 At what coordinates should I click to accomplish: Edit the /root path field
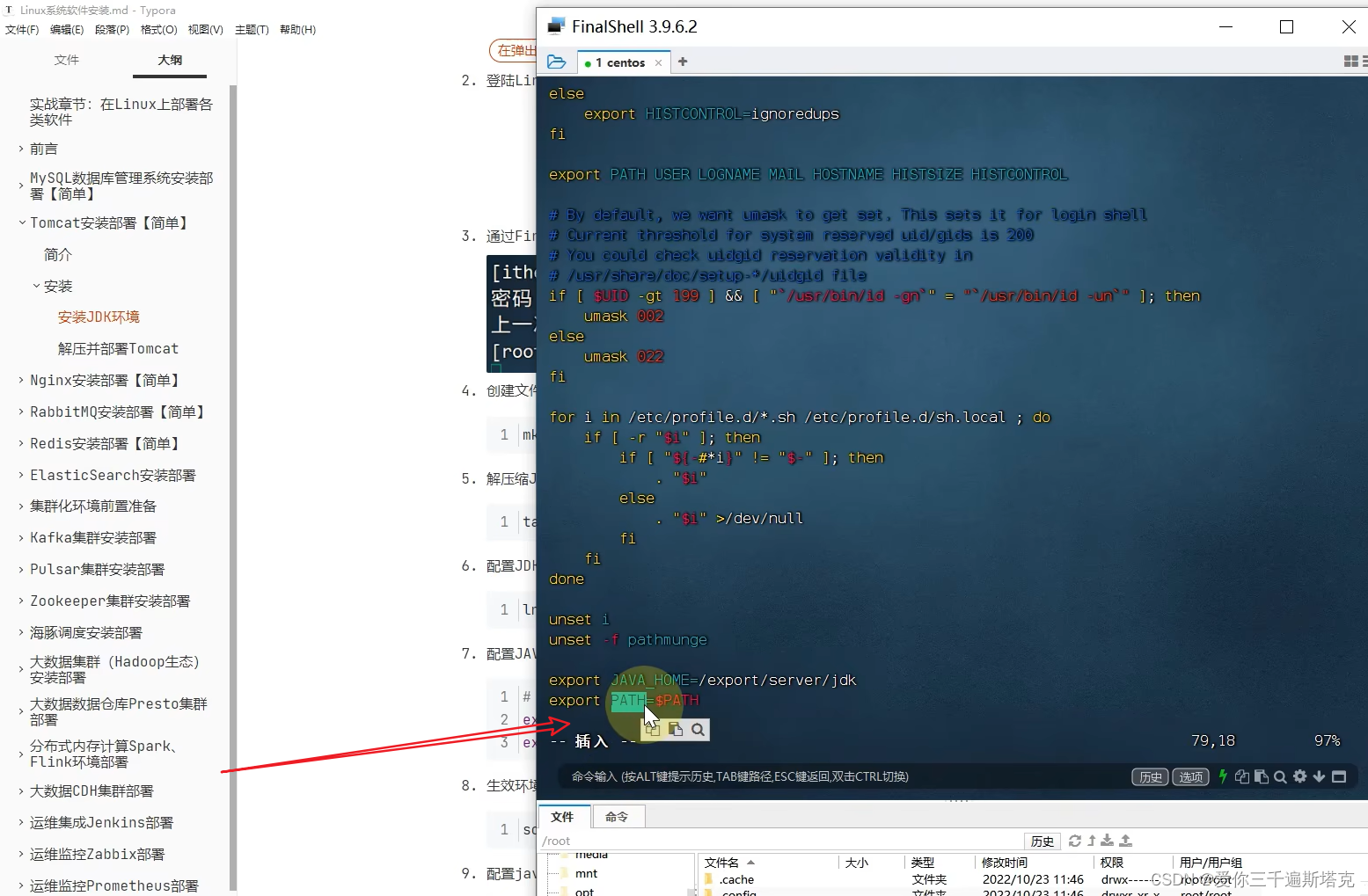(x=781, y=841)
